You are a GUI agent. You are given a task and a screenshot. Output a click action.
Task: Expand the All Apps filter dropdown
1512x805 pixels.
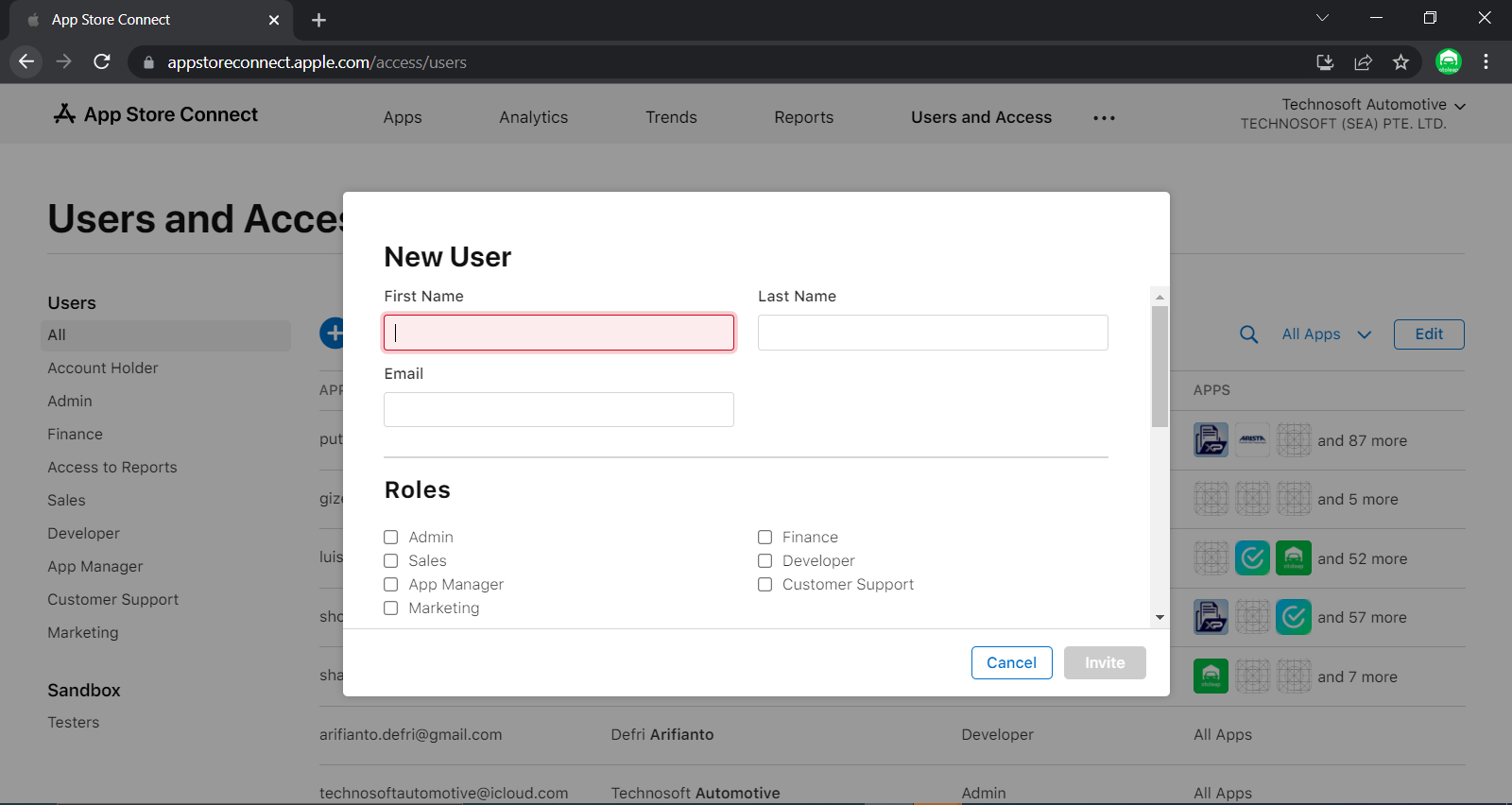(1326, 334)
